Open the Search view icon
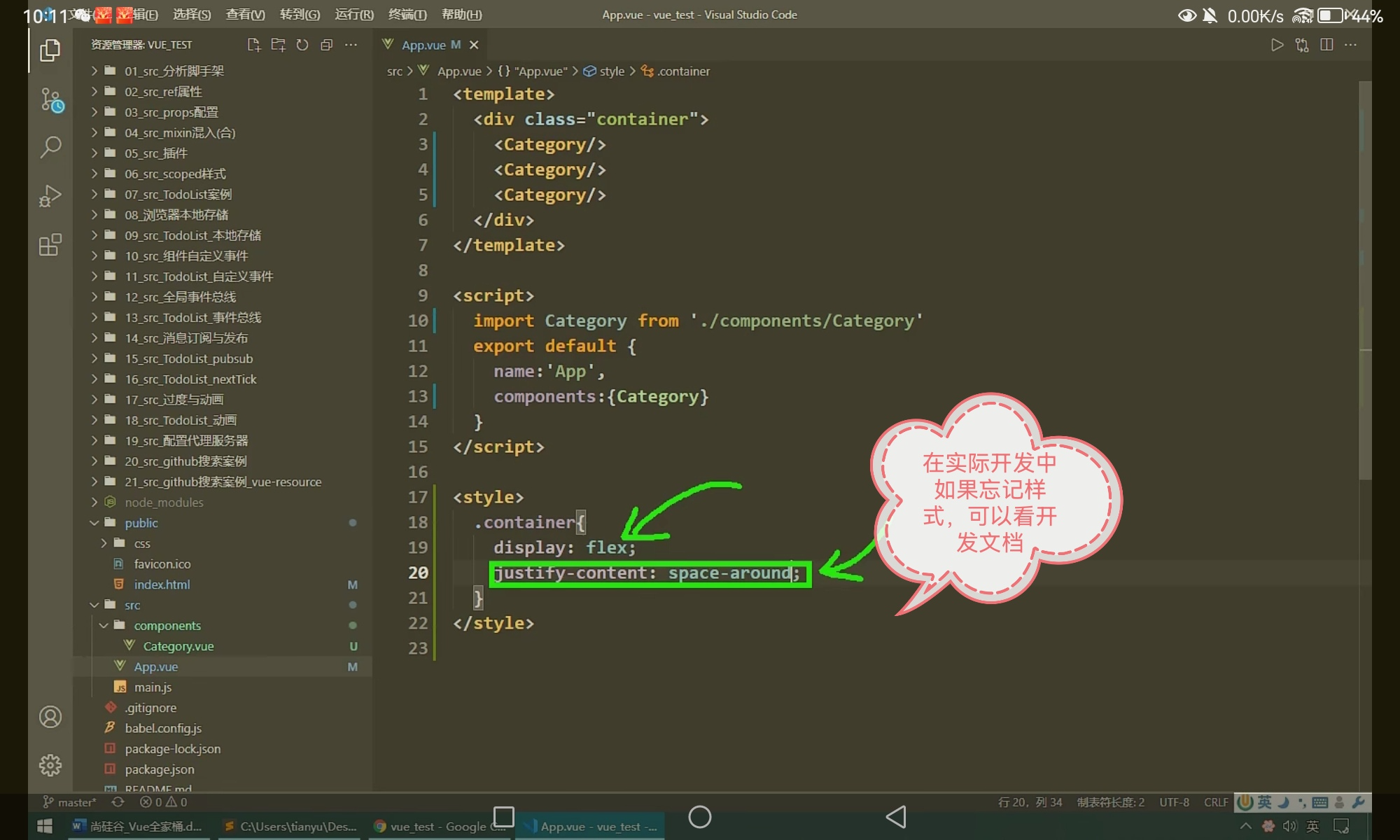The width and height of the screenshot is (1400, 840). [x=50, y=147]
